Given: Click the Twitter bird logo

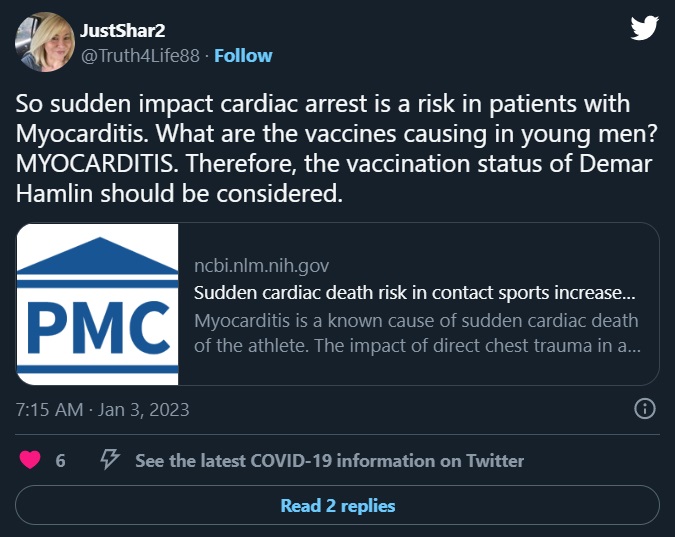Looking at the screenshot, I should tap(645, 28).
